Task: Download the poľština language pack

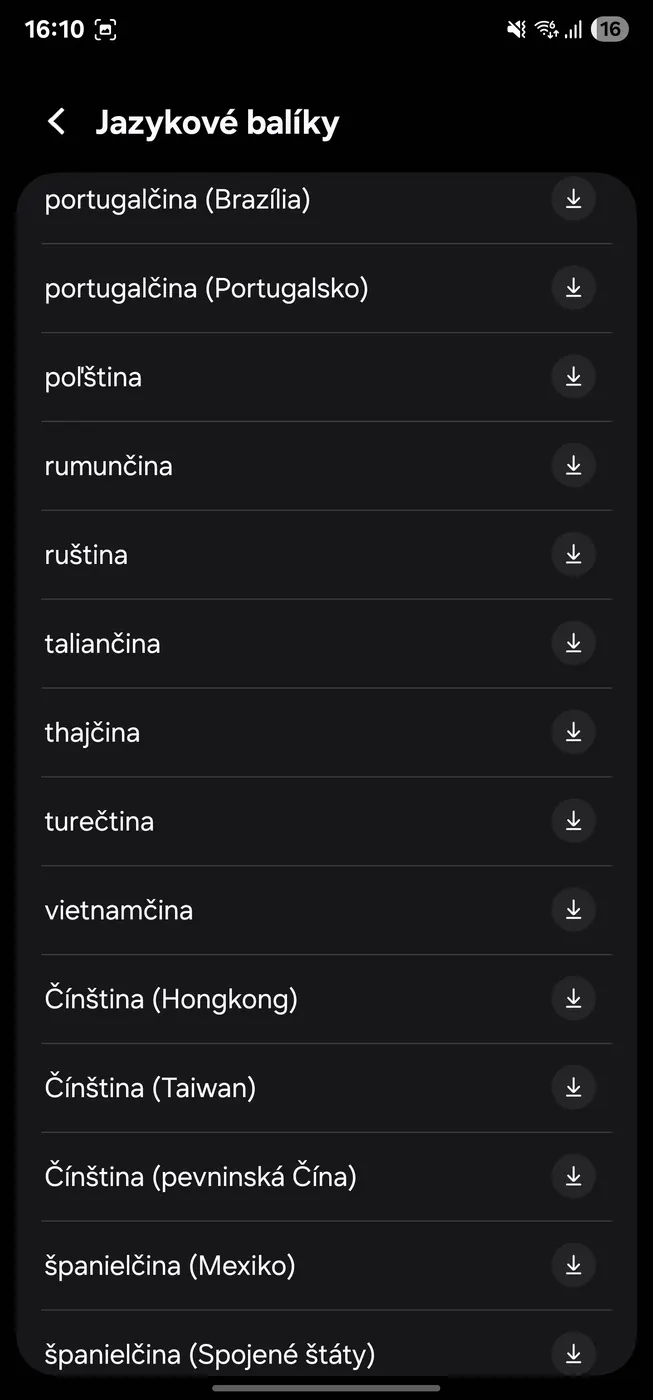Action: tap(573, 377)
